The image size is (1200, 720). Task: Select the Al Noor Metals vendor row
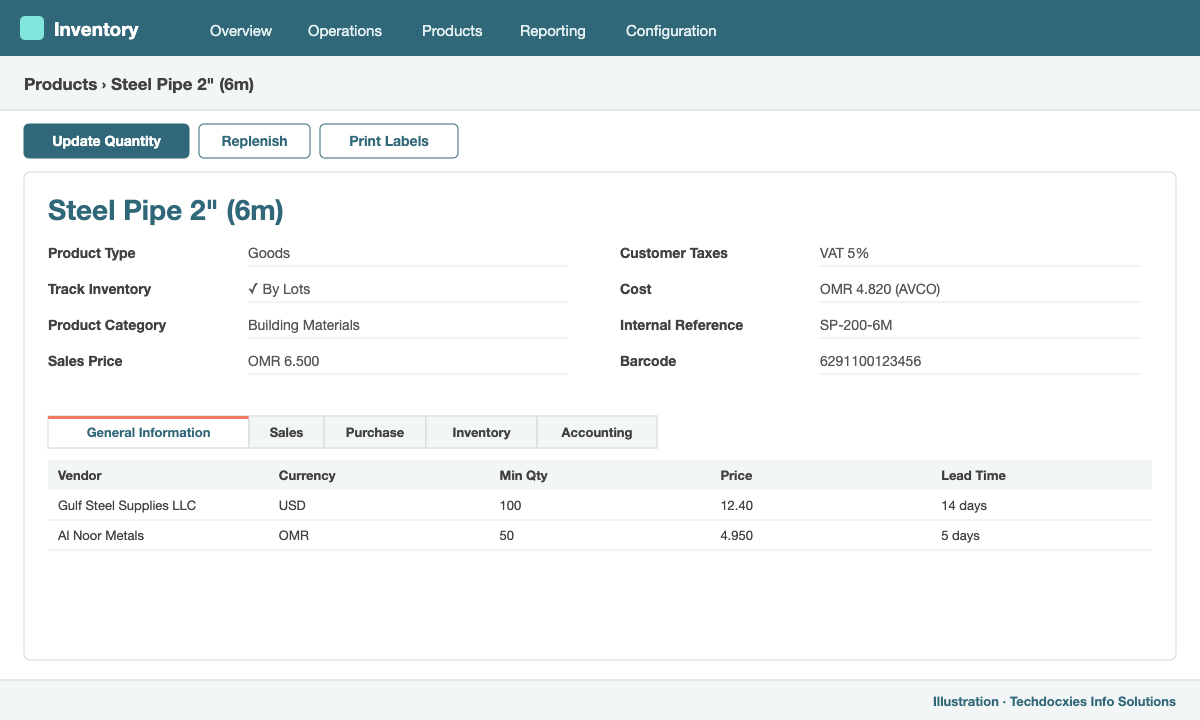600,535
